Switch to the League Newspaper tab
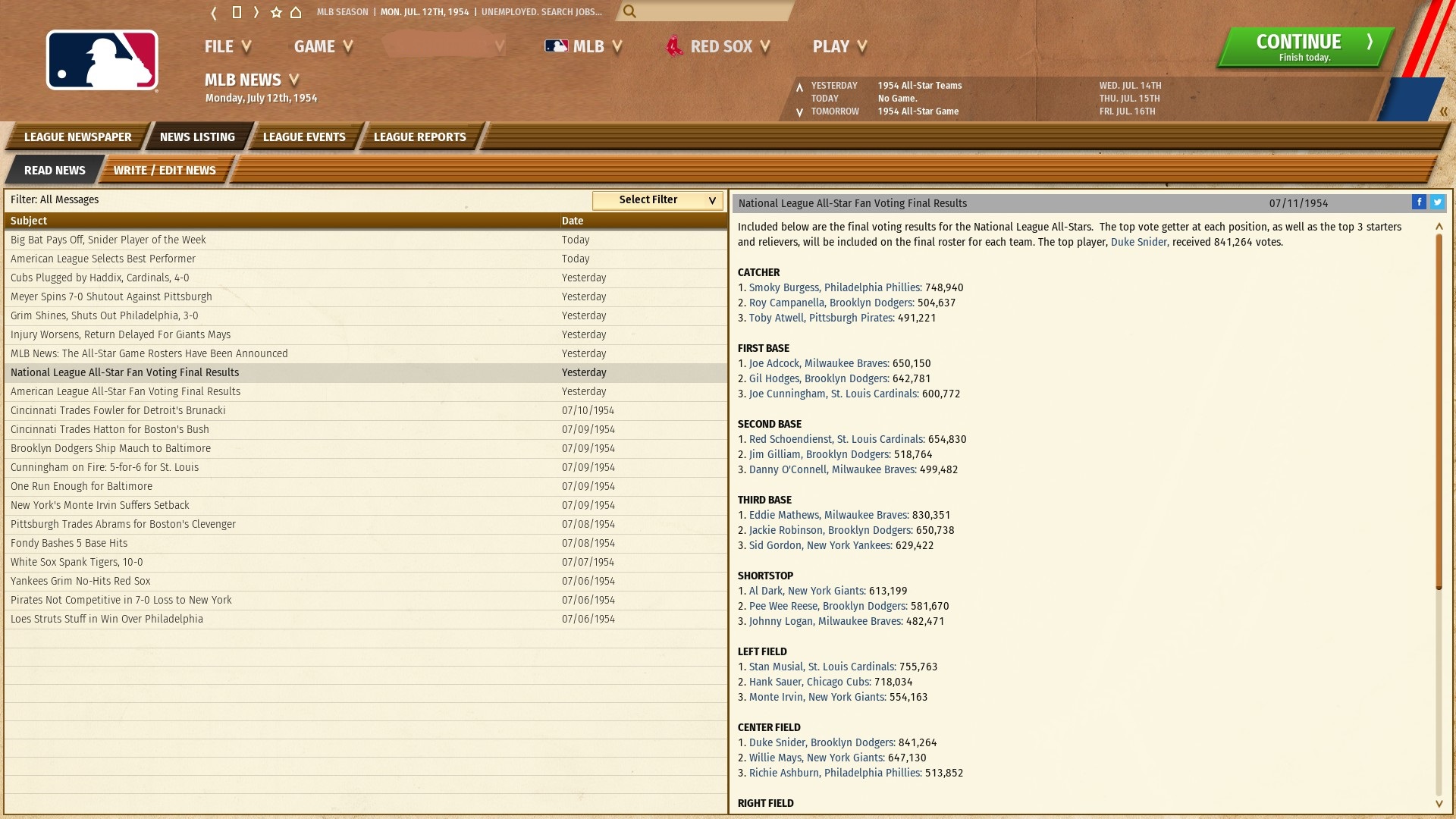 (x=77, y=136)
